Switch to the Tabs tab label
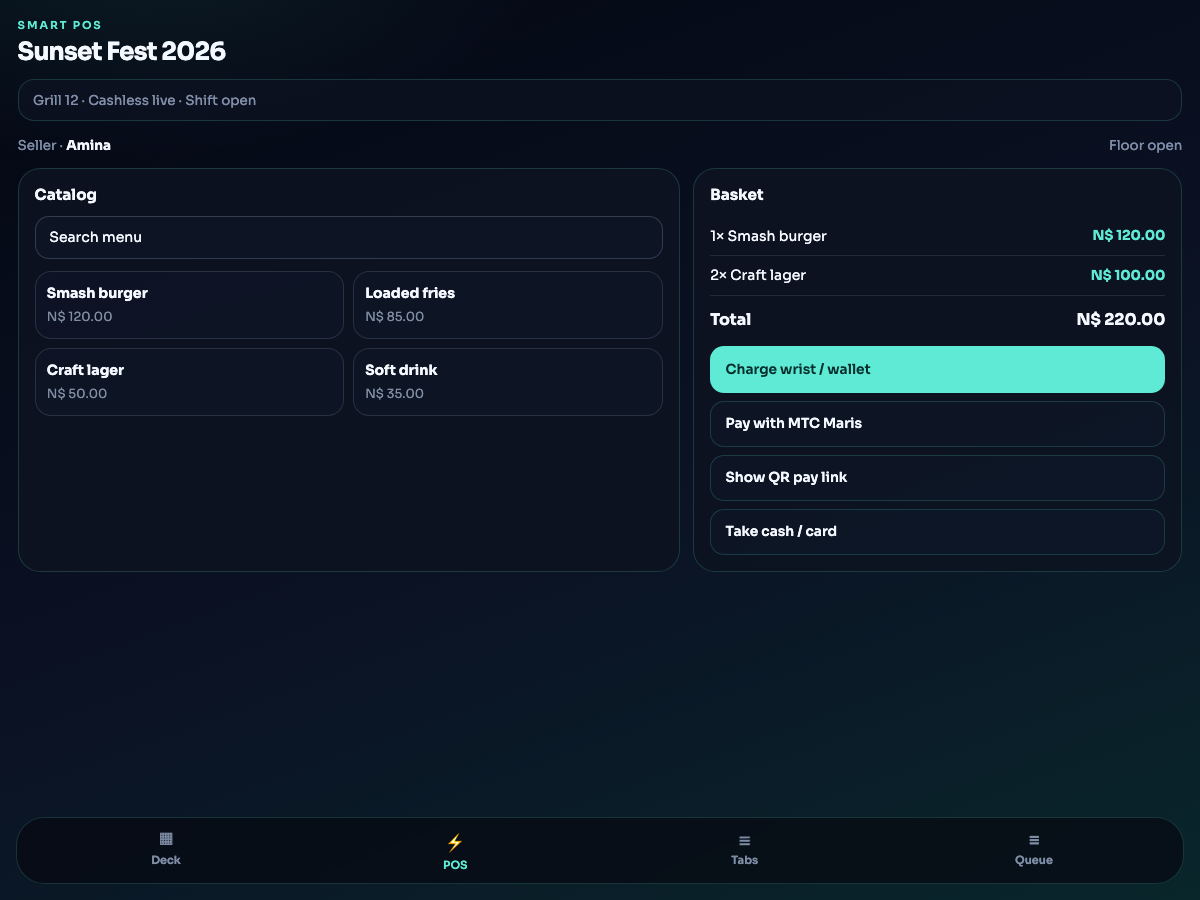The image size is (1200, 900). [744, 860]
